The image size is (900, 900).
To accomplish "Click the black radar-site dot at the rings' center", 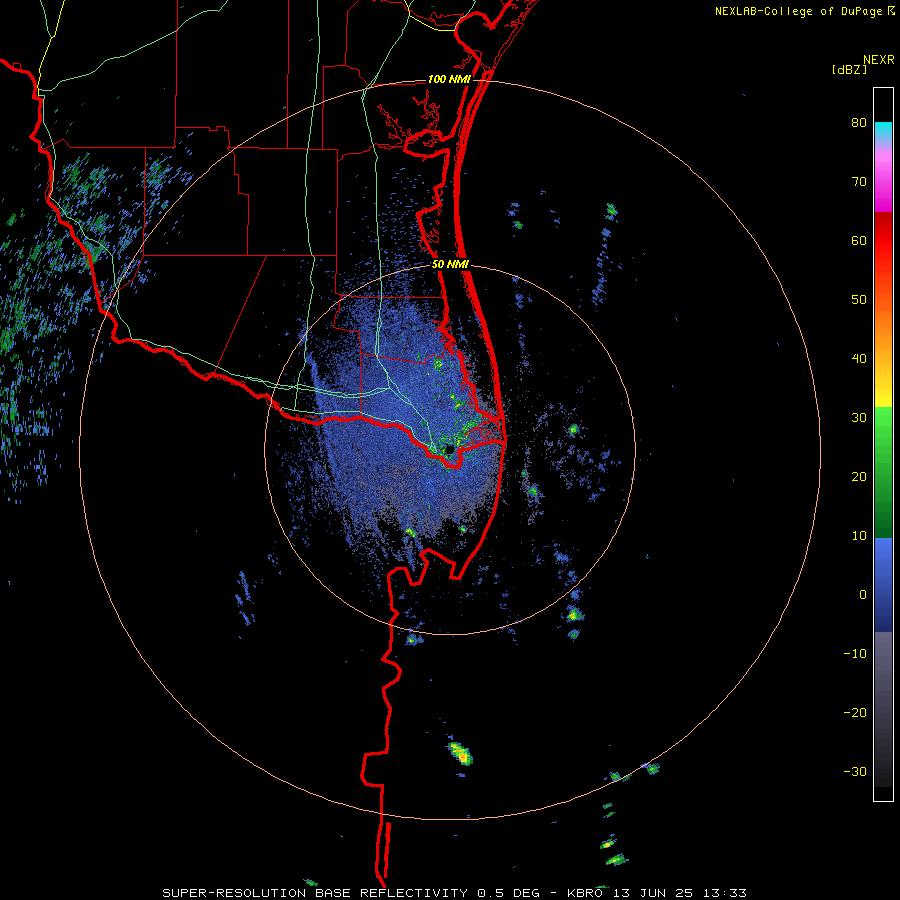I will pyautogui.click(x=449, y=449).
